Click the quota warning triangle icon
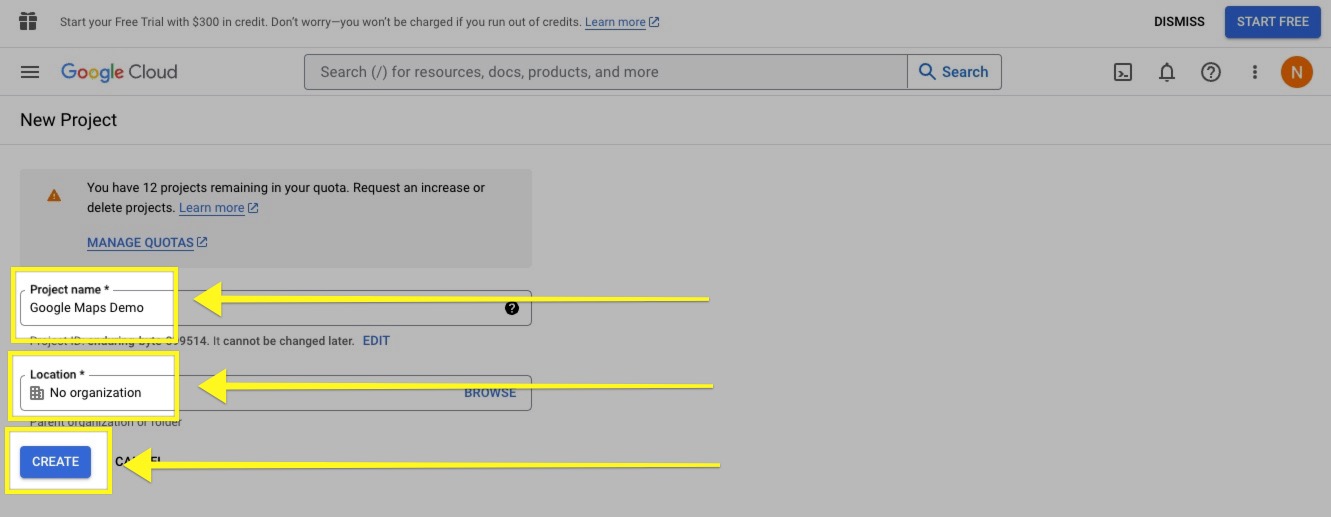Screen dimensions: 1331x517 tap(54, 196)
